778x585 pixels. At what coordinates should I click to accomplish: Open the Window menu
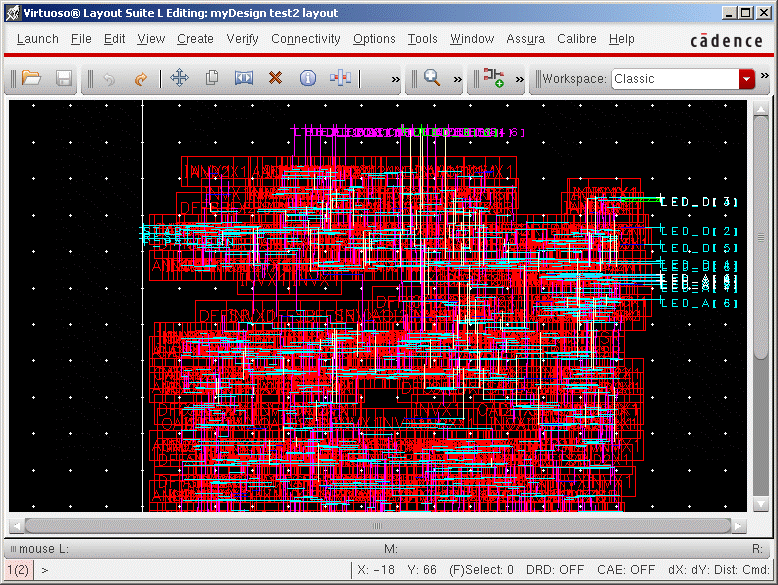pyautogui.click(x=472, y=39)
